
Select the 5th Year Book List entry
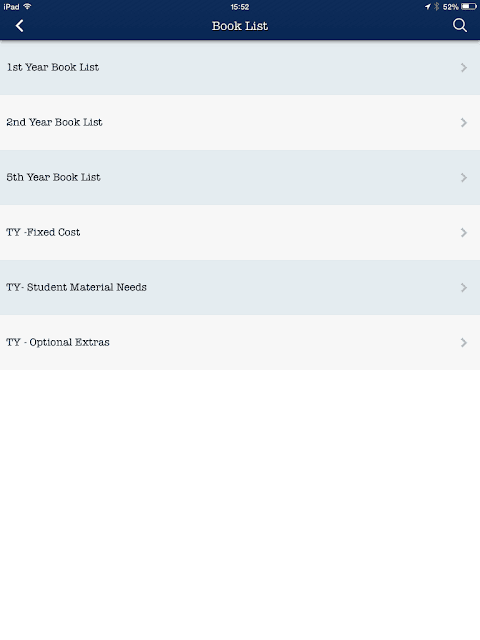pyautogui.click(x=240, y=178)
